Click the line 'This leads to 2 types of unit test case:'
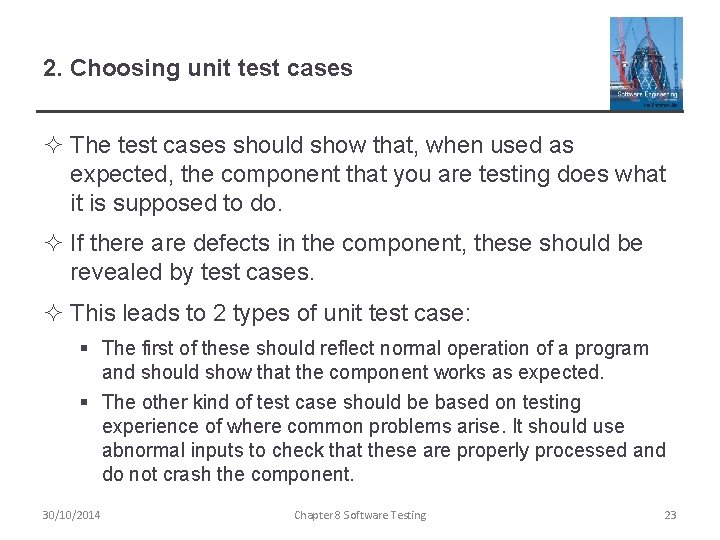 270,313
